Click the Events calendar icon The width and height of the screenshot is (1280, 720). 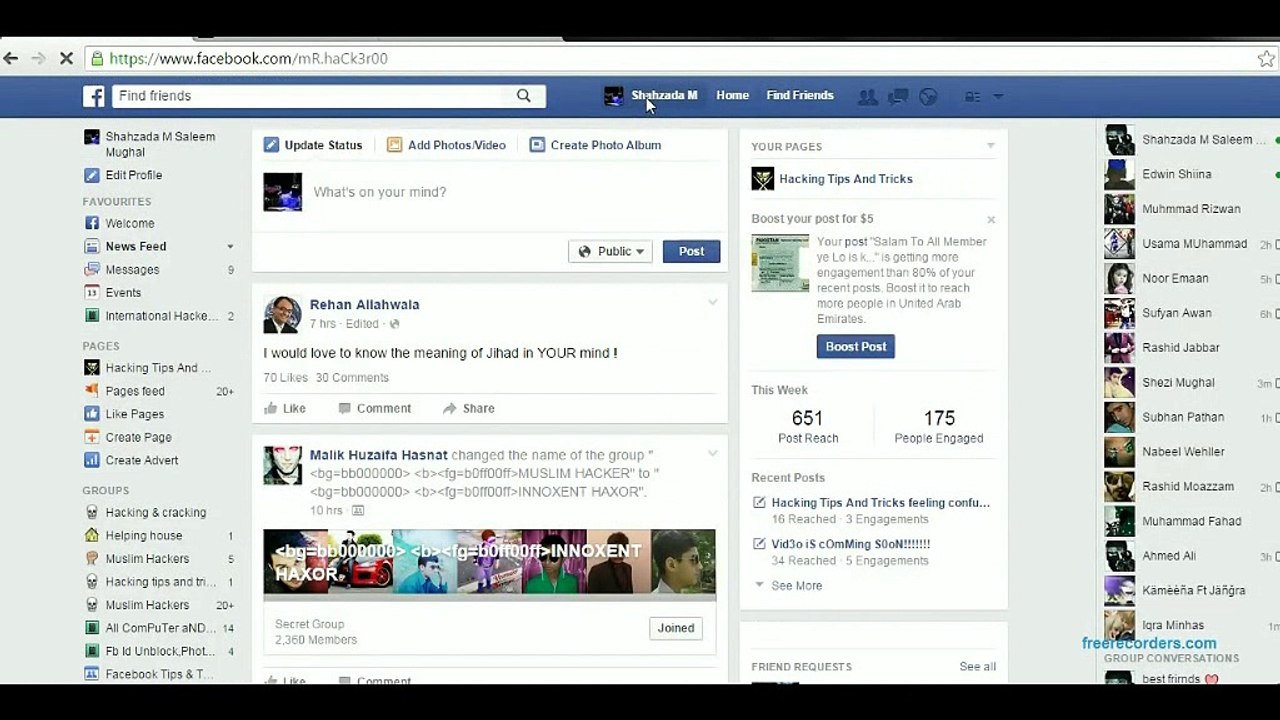point(92,293)
